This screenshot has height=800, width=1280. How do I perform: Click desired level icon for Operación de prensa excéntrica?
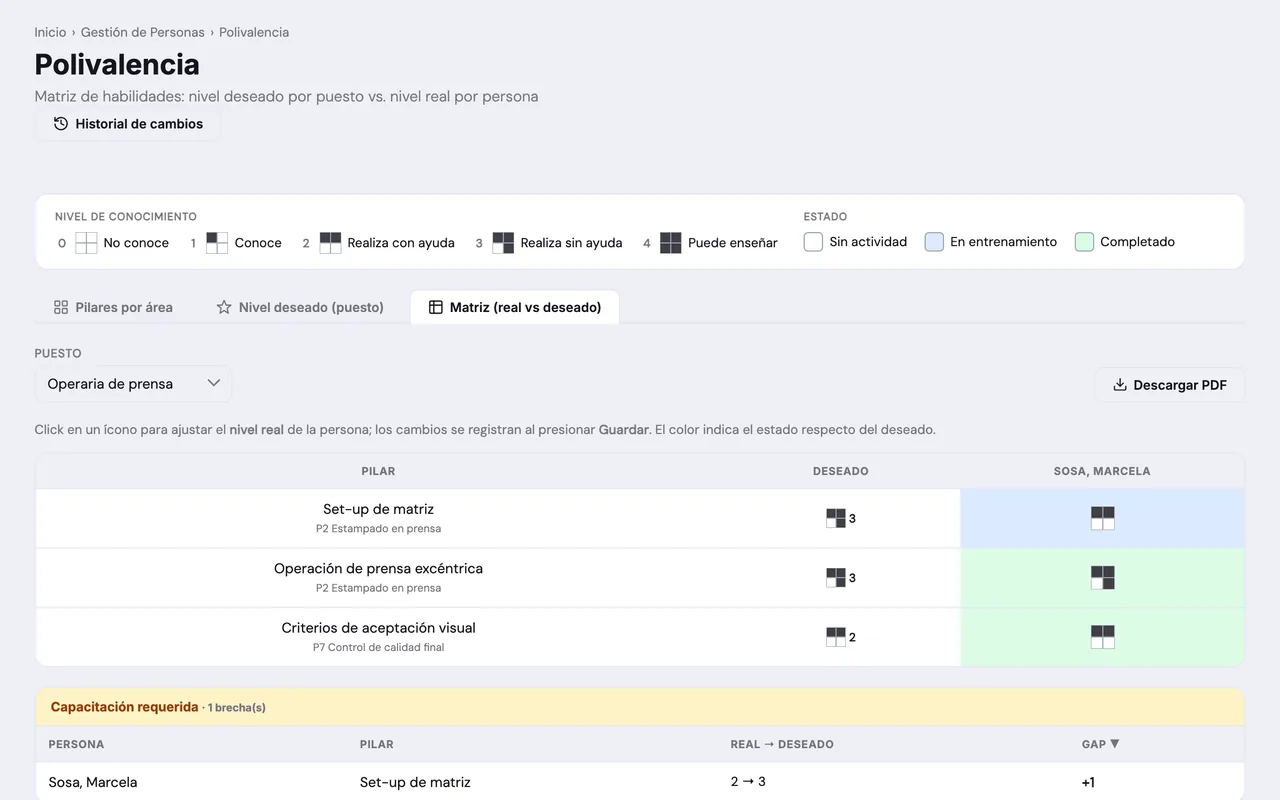point(835,578)
